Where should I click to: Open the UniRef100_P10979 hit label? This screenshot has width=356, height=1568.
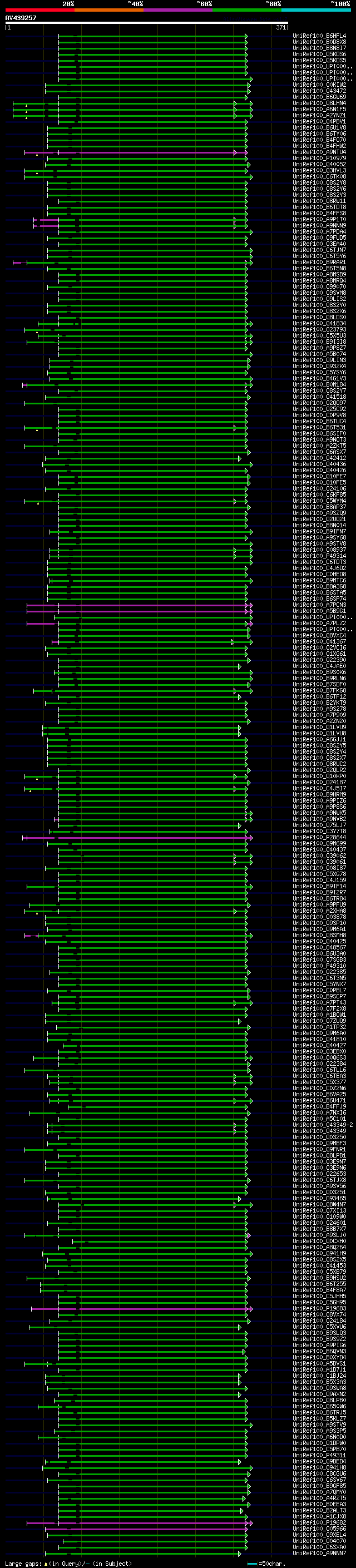319,159
